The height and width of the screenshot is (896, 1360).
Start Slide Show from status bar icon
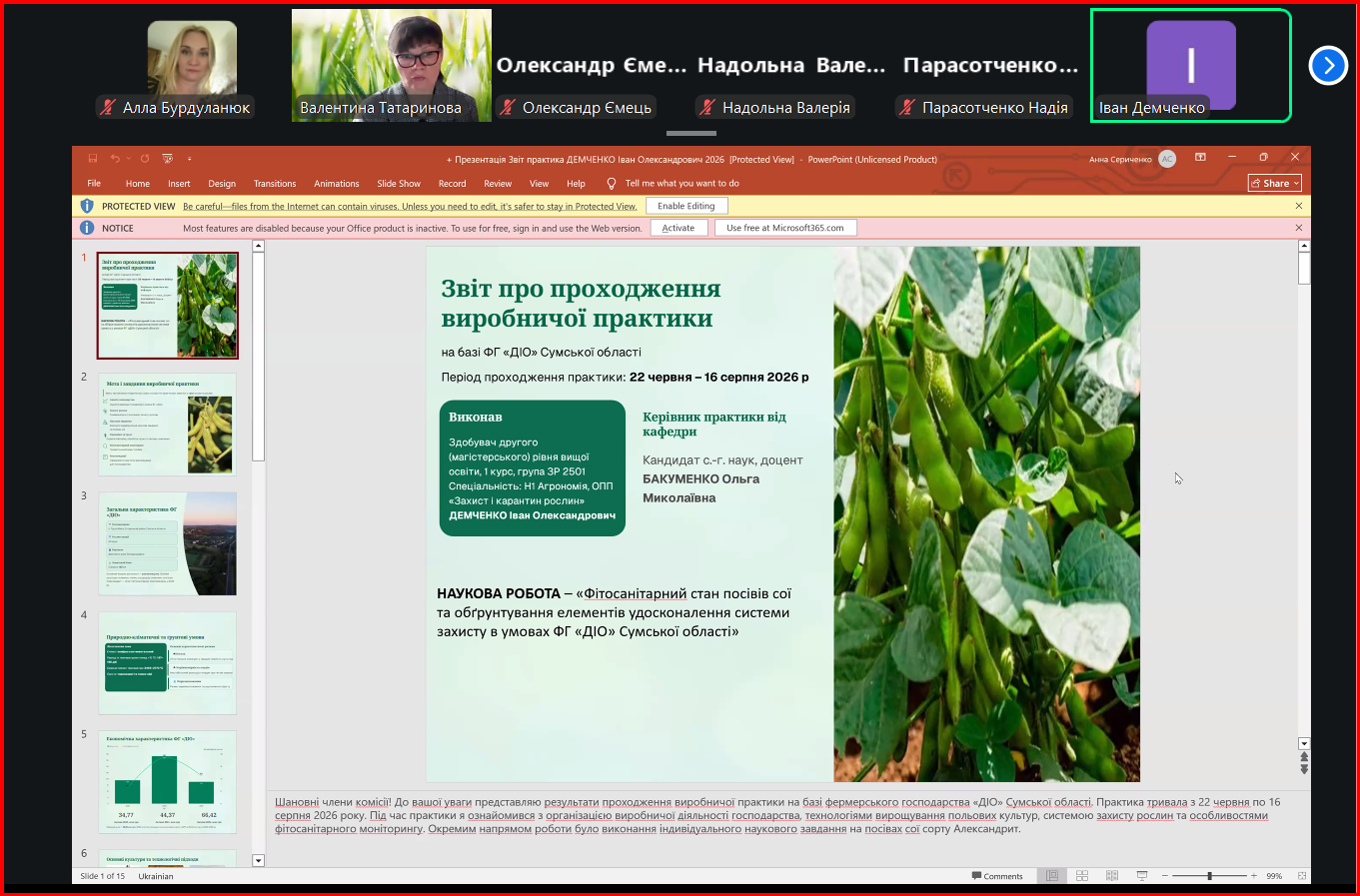coord(1142,876)
